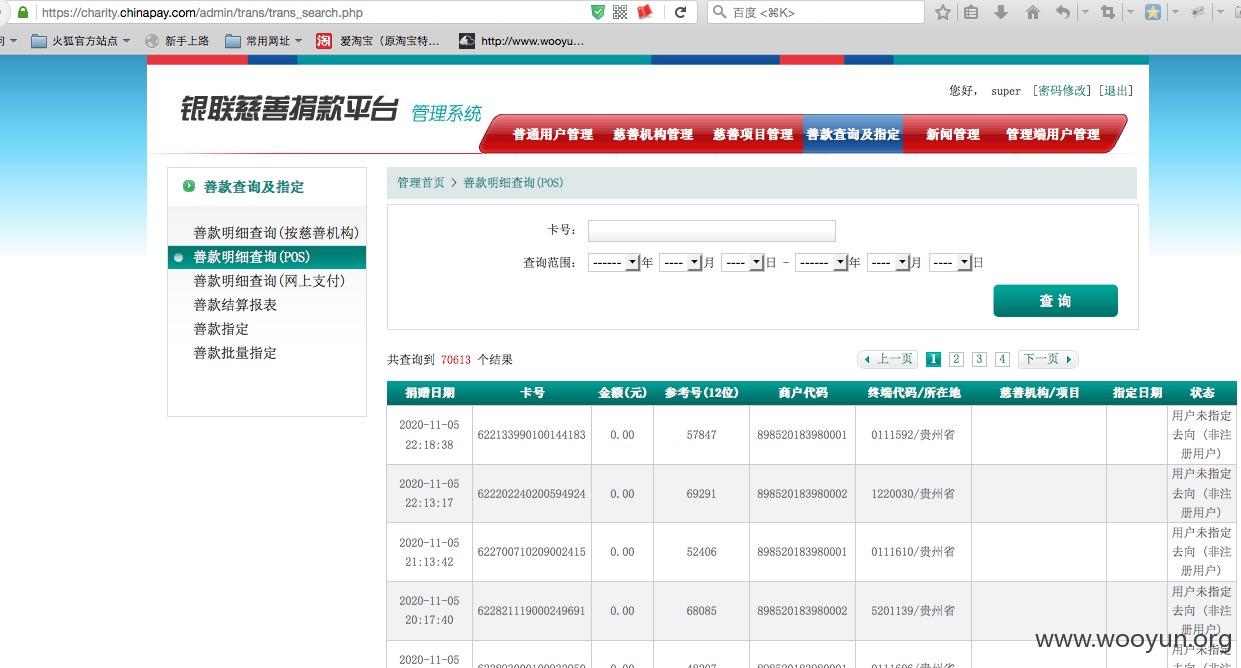The width and height of the screenshot is (1241, 668).
Task: Go to 上一页 previous page
Action: [887, 359]
